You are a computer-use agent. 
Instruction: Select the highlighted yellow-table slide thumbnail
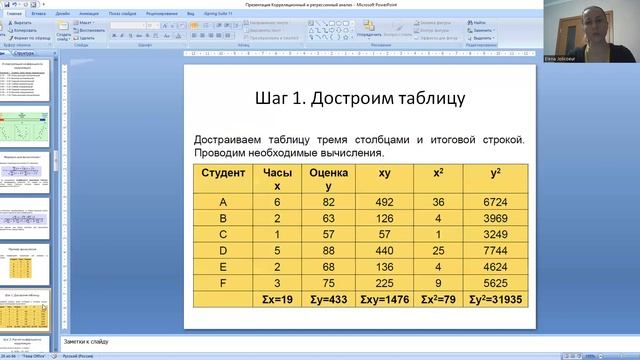(x=24, y=311)
